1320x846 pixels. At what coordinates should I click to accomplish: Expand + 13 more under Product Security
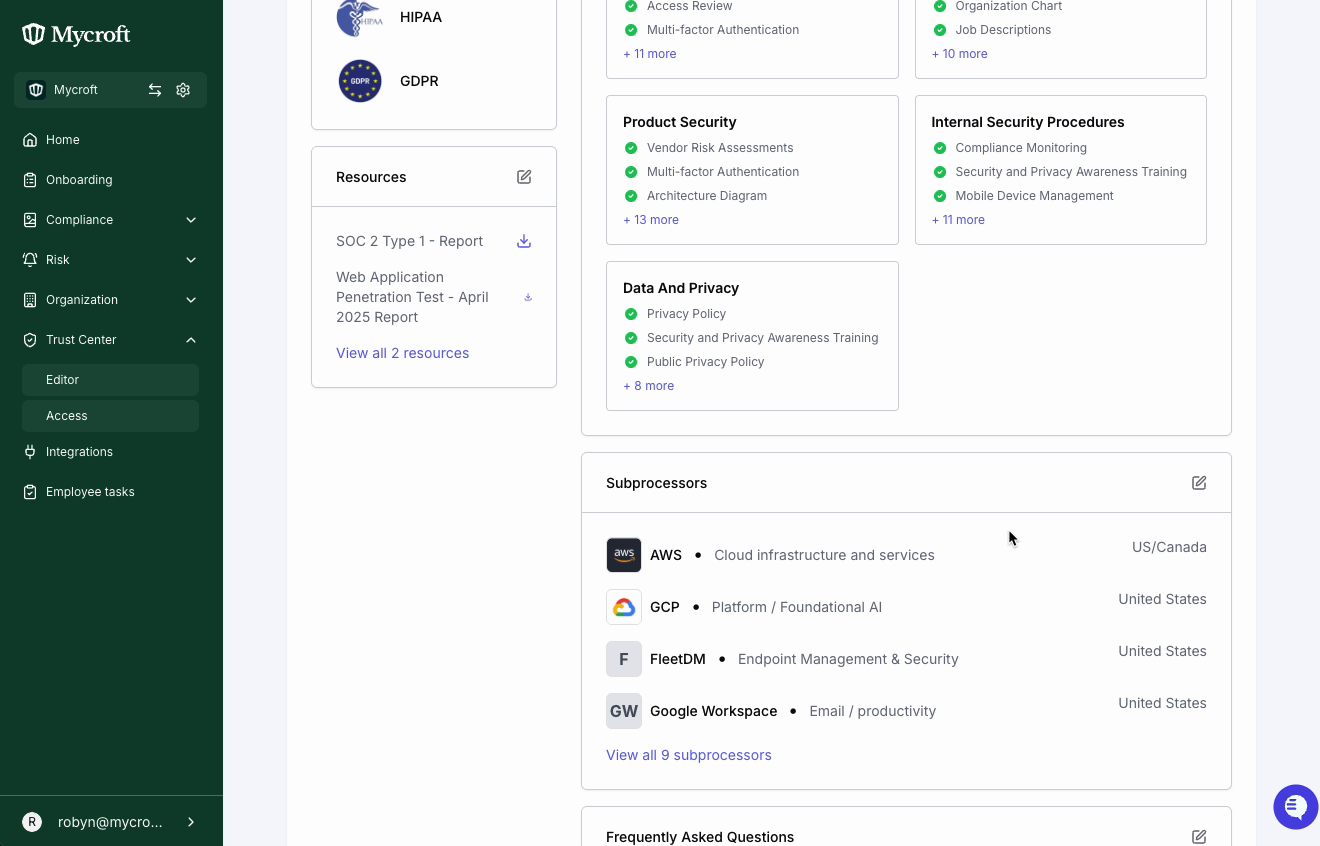[651, 220]
